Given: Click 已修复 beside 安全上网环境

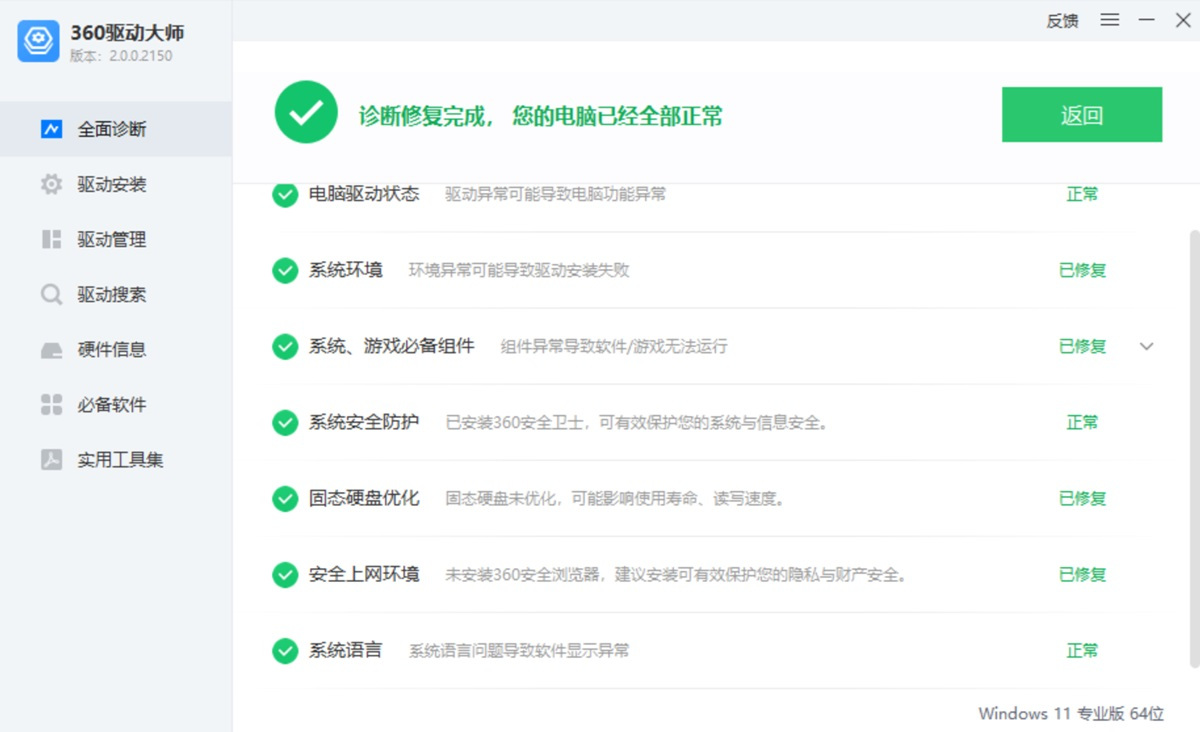Looking at the screenshot, I should tap(1082, 575).
